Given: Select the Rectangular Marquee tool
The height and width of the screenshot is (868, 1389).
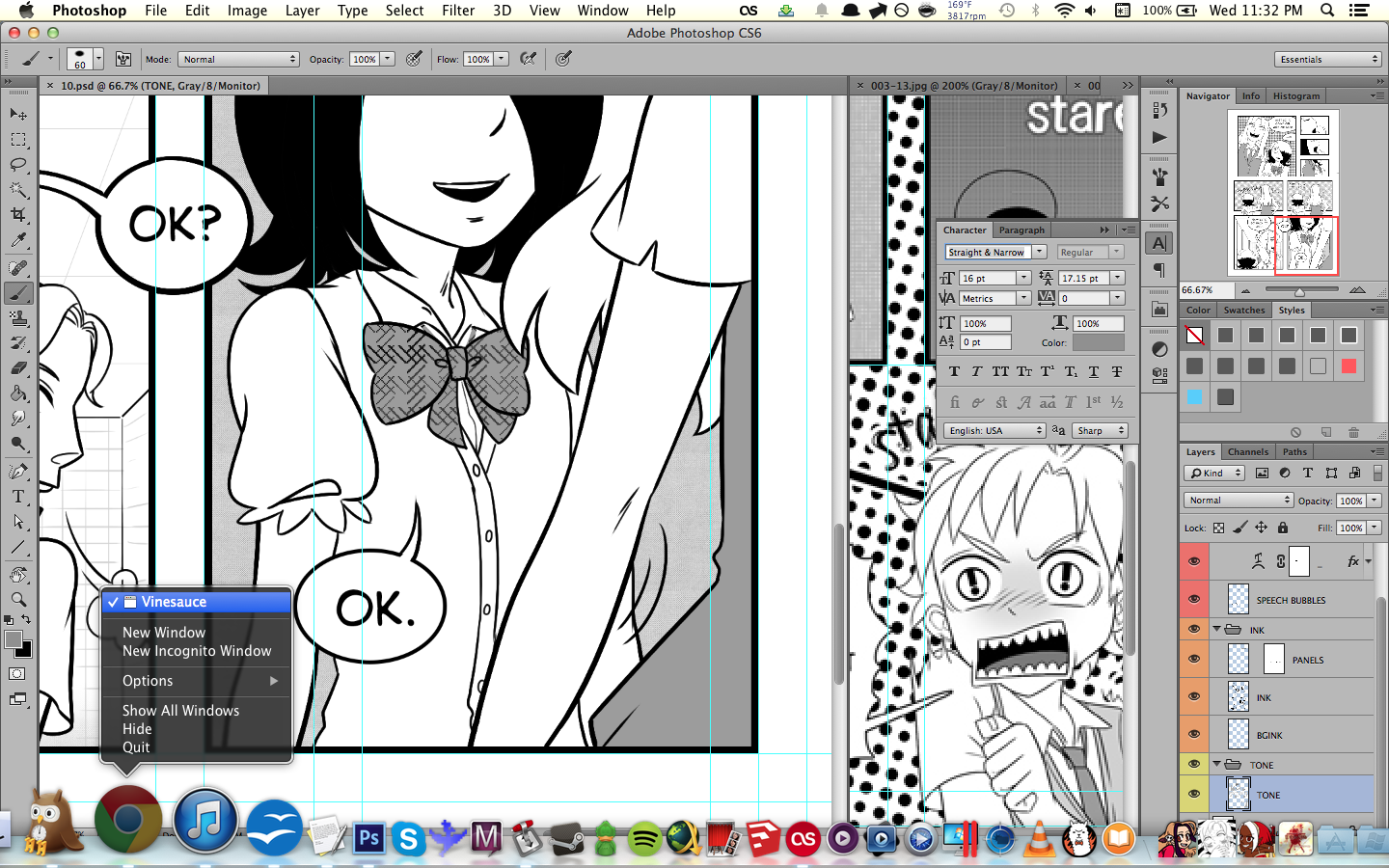Looking at the screenshot, I should coord(18,140).
